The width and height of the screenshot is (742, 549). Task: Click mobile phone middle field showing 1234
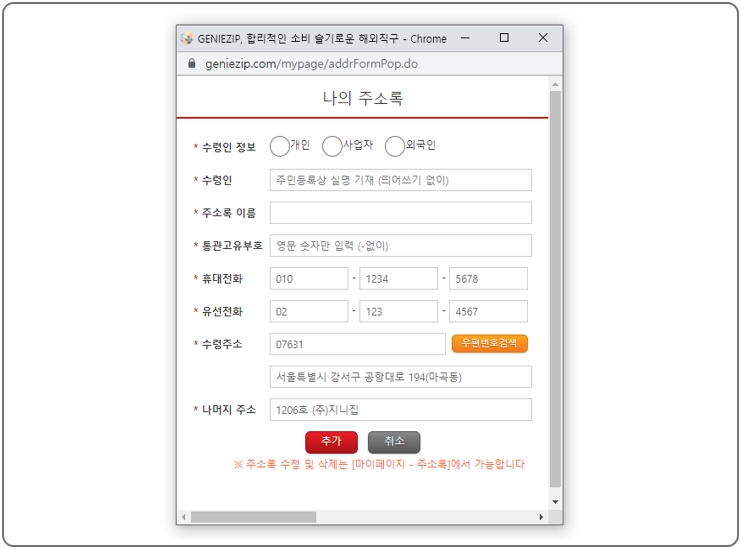[x=398, y=279]
